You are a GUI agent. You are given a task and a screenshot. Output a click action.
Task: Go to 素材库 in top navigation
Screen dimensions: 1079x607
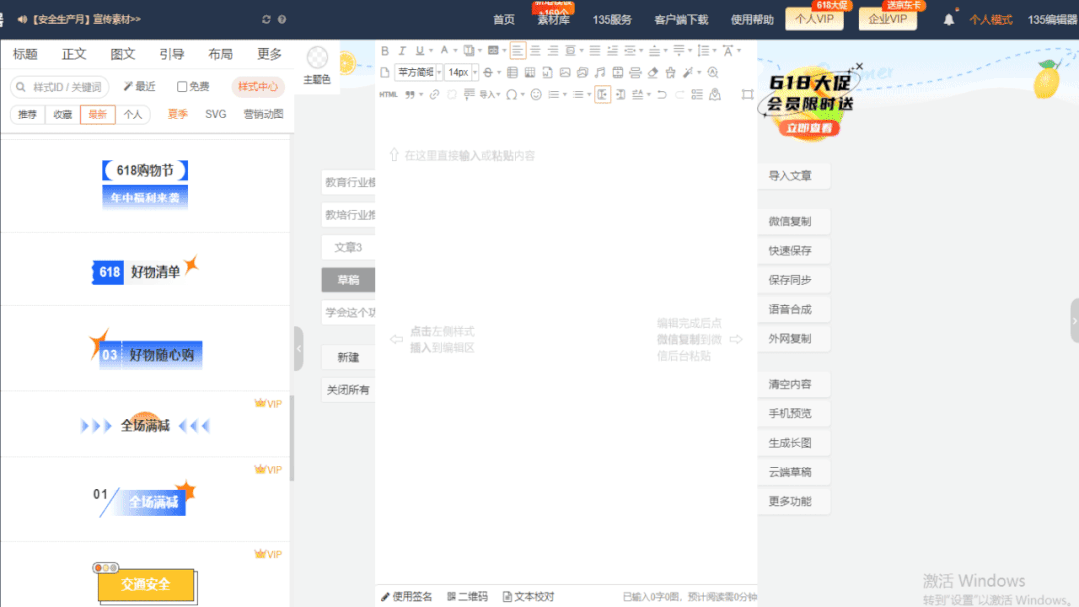pyautogui.click(x=553, y=20)
